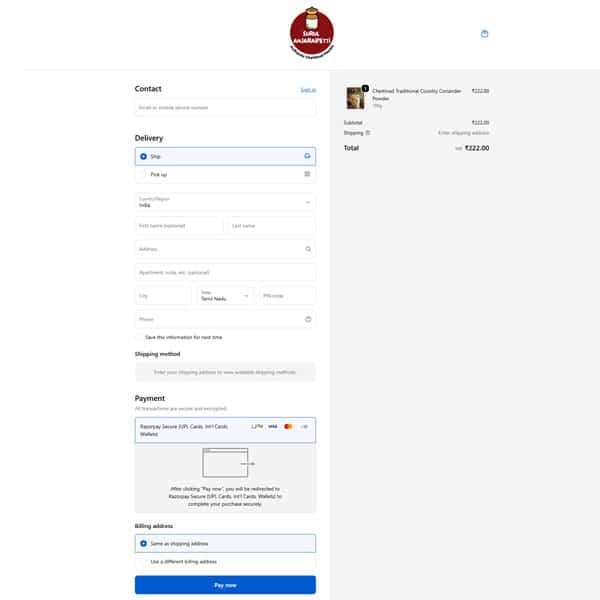Screen dimensions: 600x600
Task: Select the Pick up delivery option
Action: pyautogui.click(x=144, y=174)
